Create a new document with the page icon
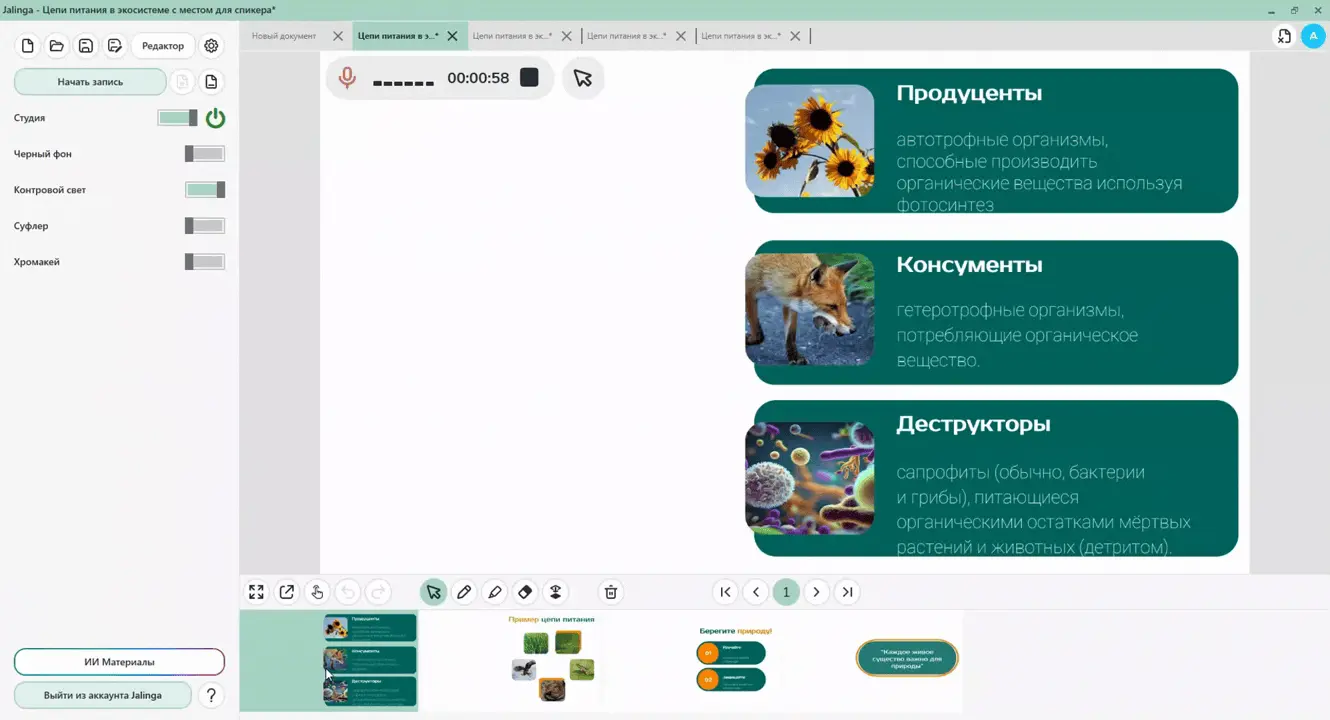The height and width of the screenshot is (720, 1330). pos(28,46)
